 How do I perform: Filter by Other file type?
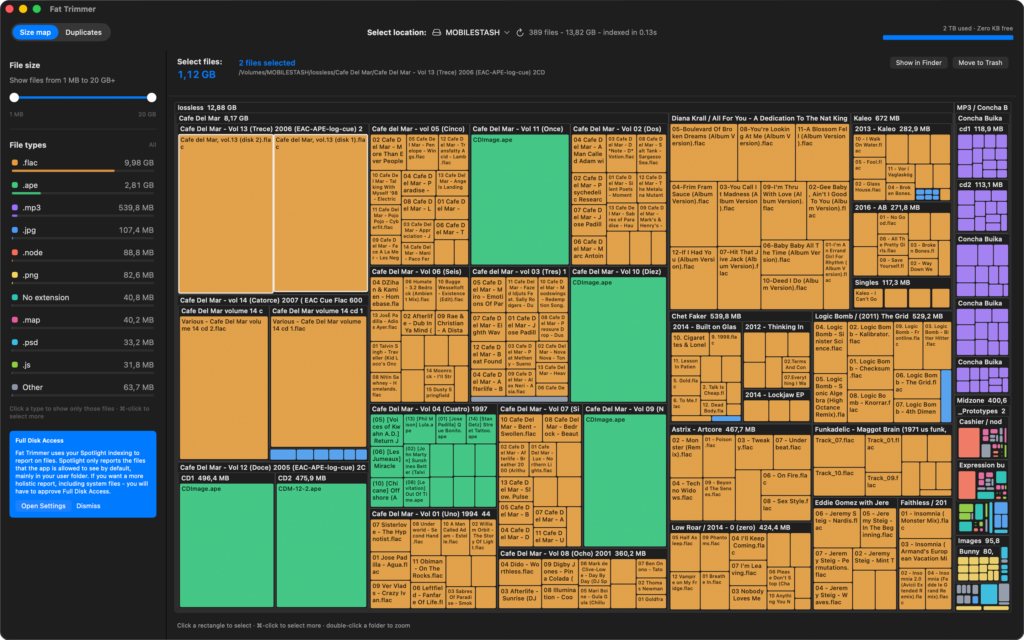coord(82,387)
